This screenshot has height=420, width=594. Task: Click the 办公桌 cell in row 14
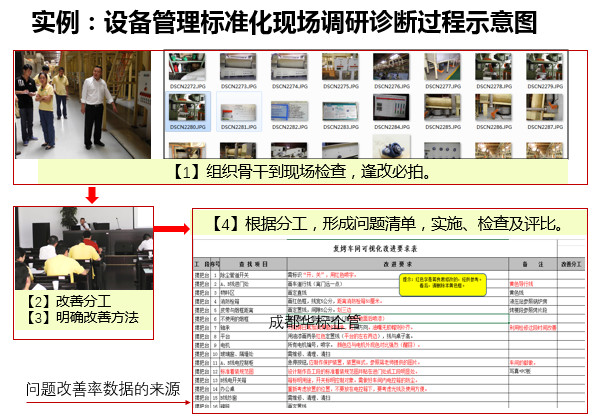click(253, 389)
